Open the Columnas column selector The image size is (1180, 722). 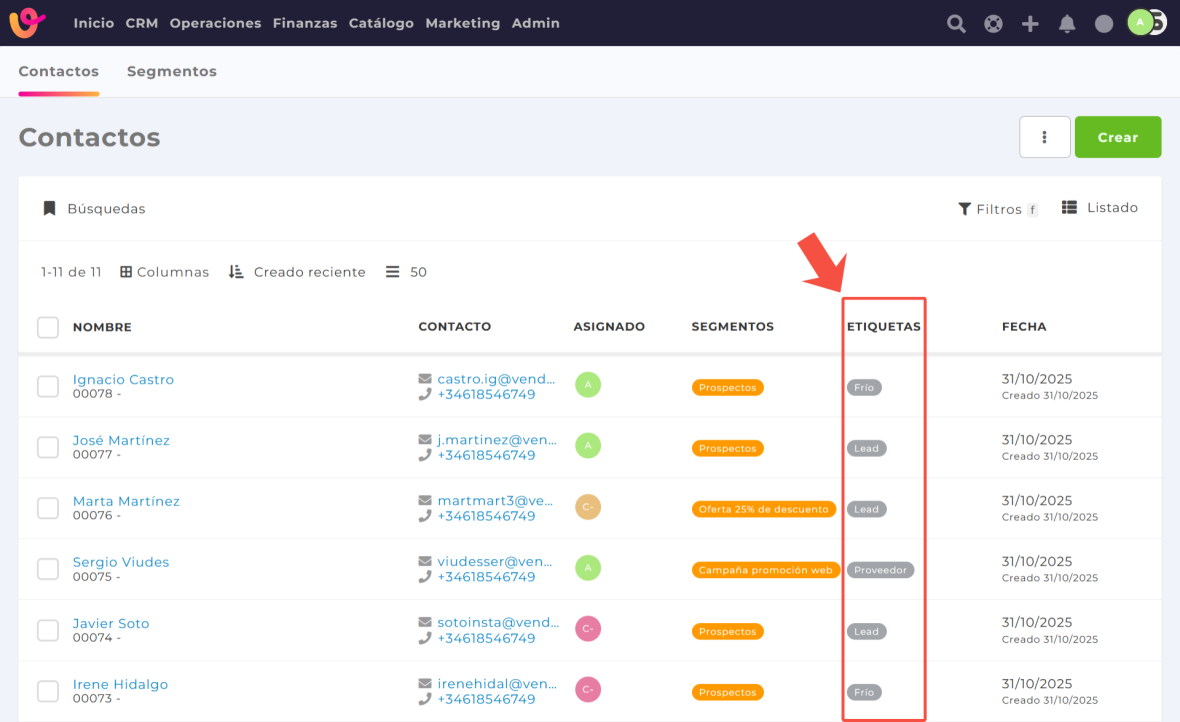[165, 272]
